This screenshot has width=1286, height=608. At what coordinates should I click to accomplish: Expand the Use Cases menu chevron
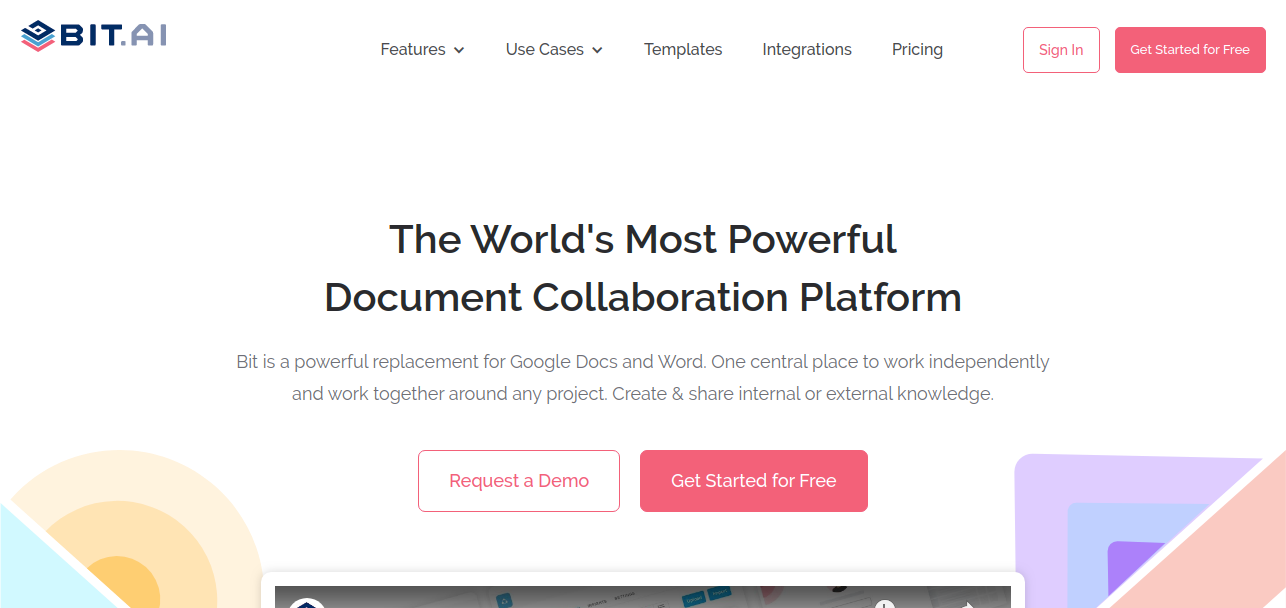point(597,50)
